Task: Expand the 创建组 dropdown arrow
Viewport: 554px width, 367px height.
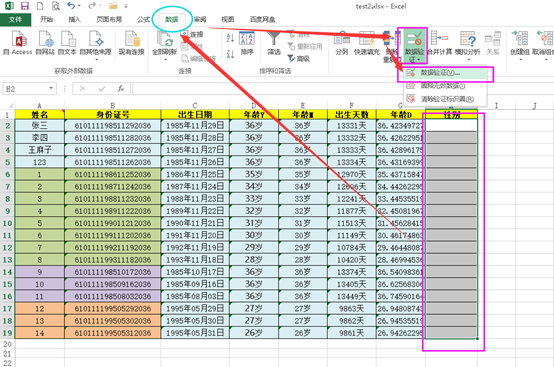Action: tap(520, 59)
